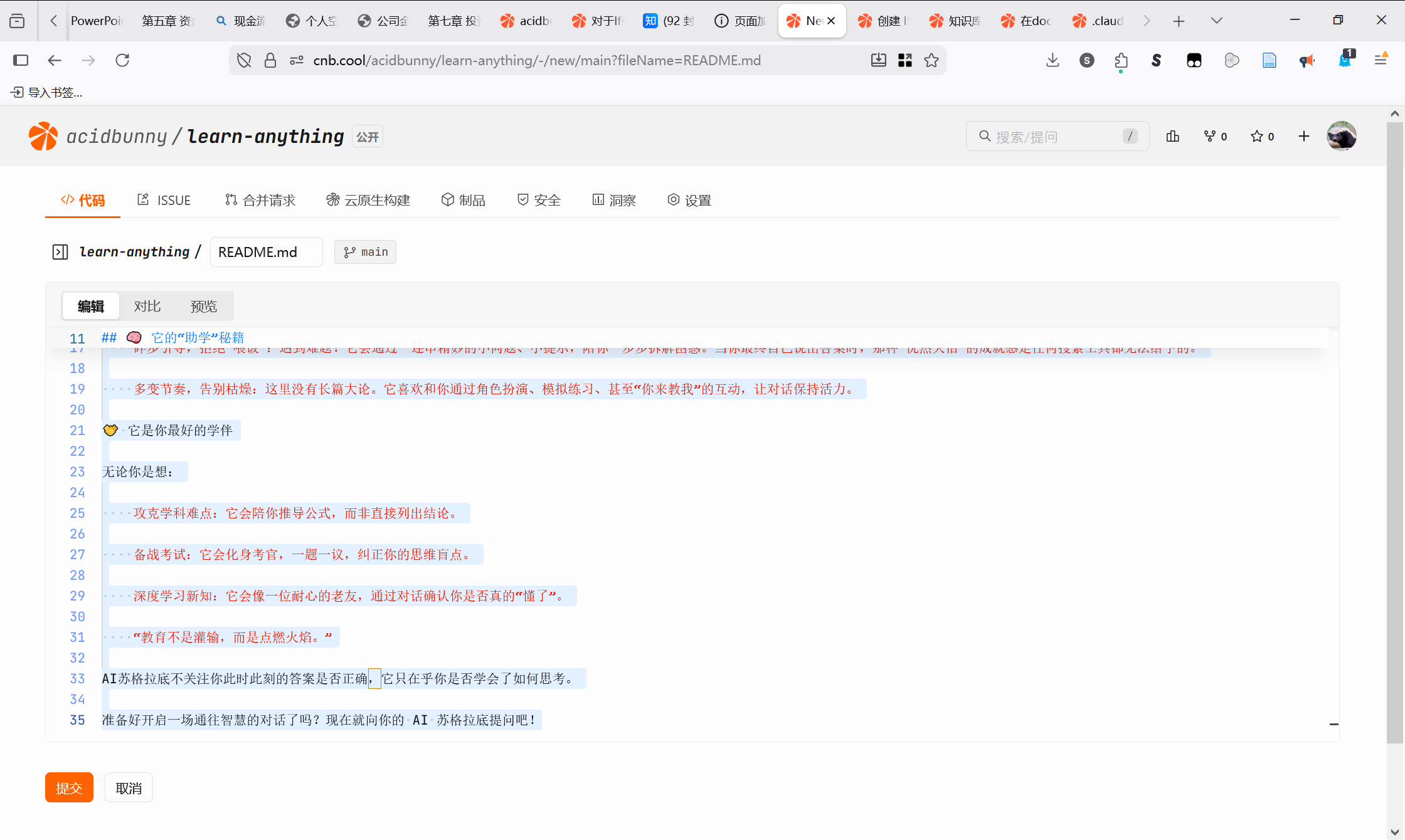Image resolution: width=1405 pixels, height=840 pixels.
Task: Open the create new repository plus icon
Action: tap(1303, 136)
